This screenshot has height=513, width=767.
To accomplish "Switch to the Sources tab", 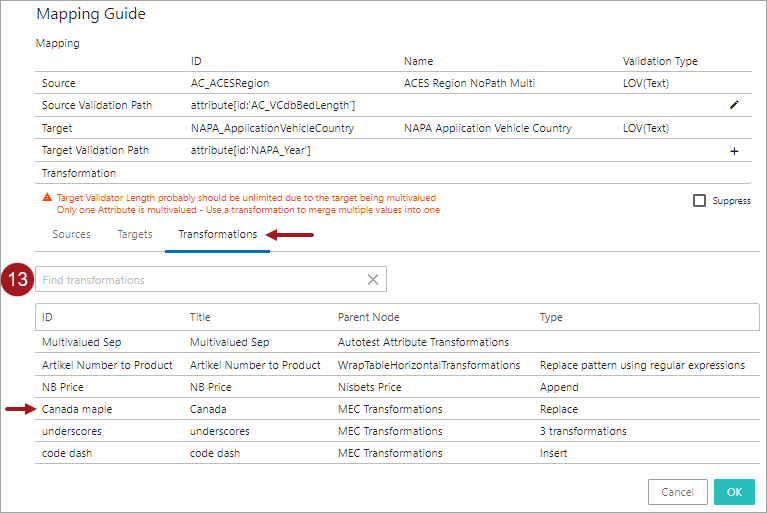I will (x=71, y=234).
